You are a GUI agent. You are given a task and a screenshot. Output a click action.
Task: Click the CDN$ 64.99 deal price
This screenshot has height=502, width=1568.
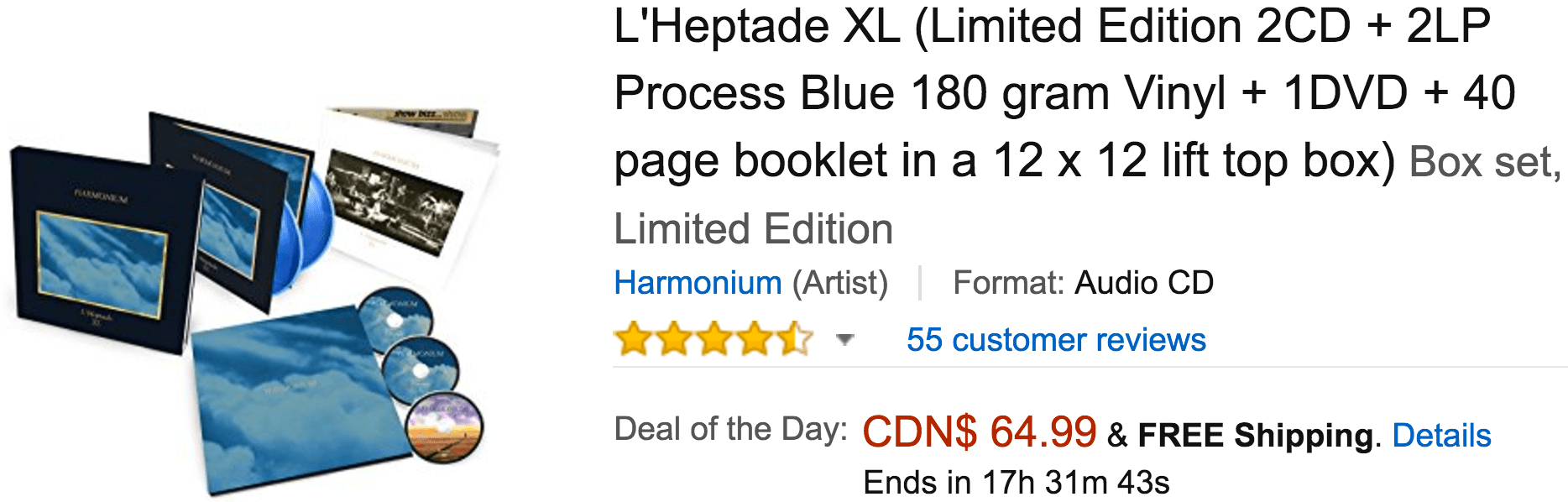pos(980,432)
